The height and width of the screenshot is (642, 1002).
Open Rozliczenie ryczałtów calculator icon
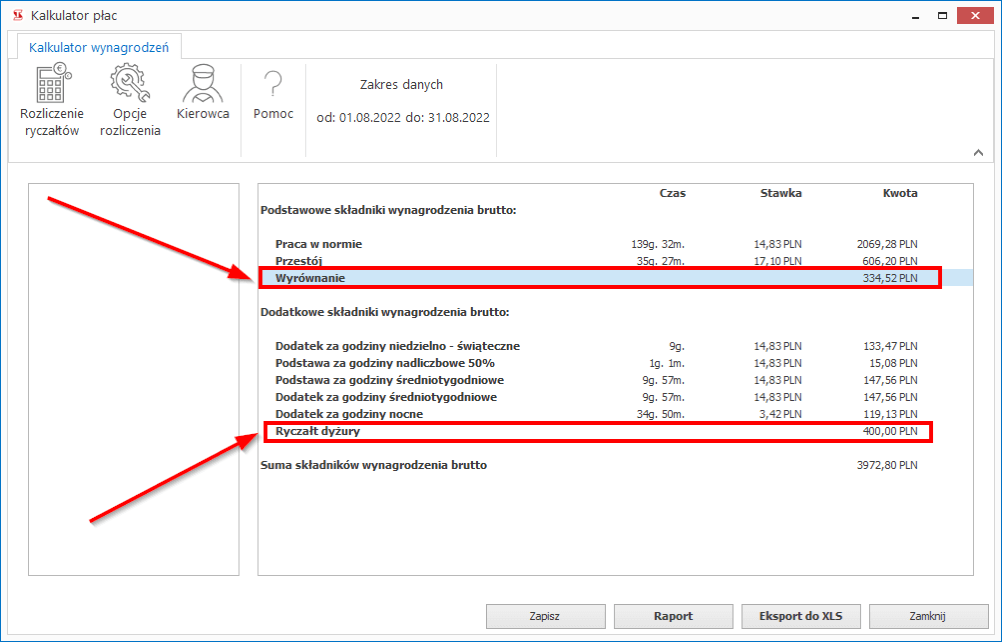tap(52, 85)
